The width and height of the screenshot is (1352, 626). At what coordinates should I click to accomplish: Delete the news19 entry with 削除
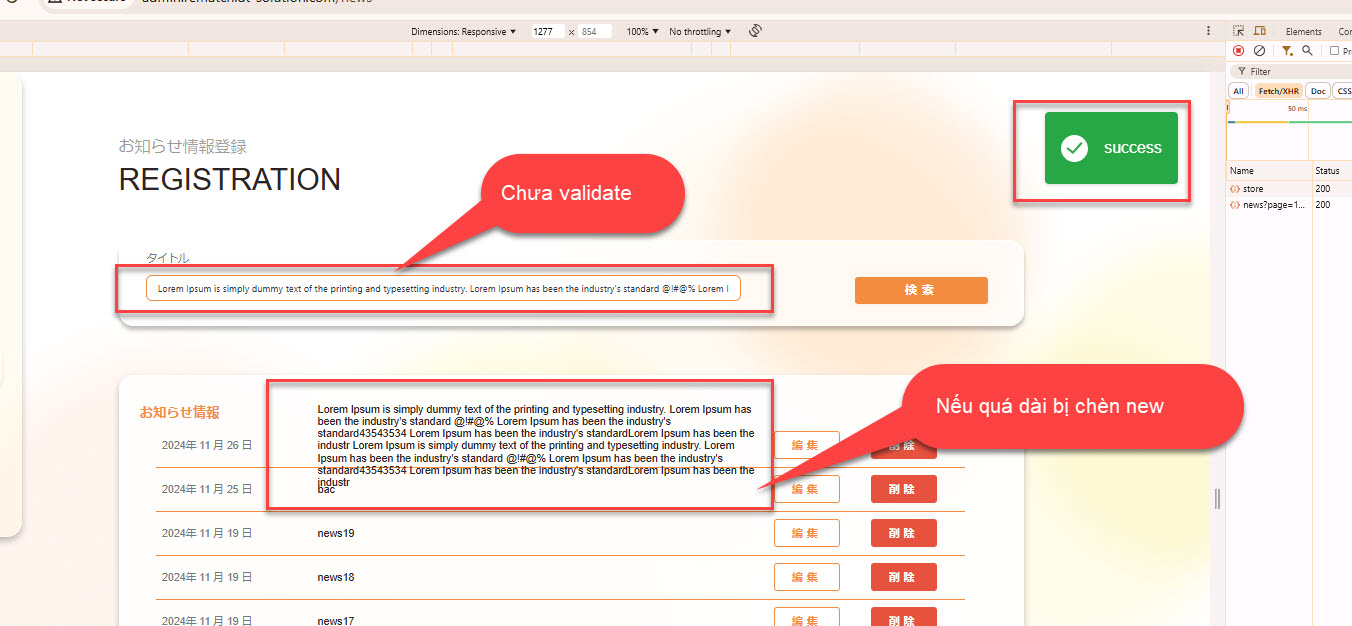[903, 533]
